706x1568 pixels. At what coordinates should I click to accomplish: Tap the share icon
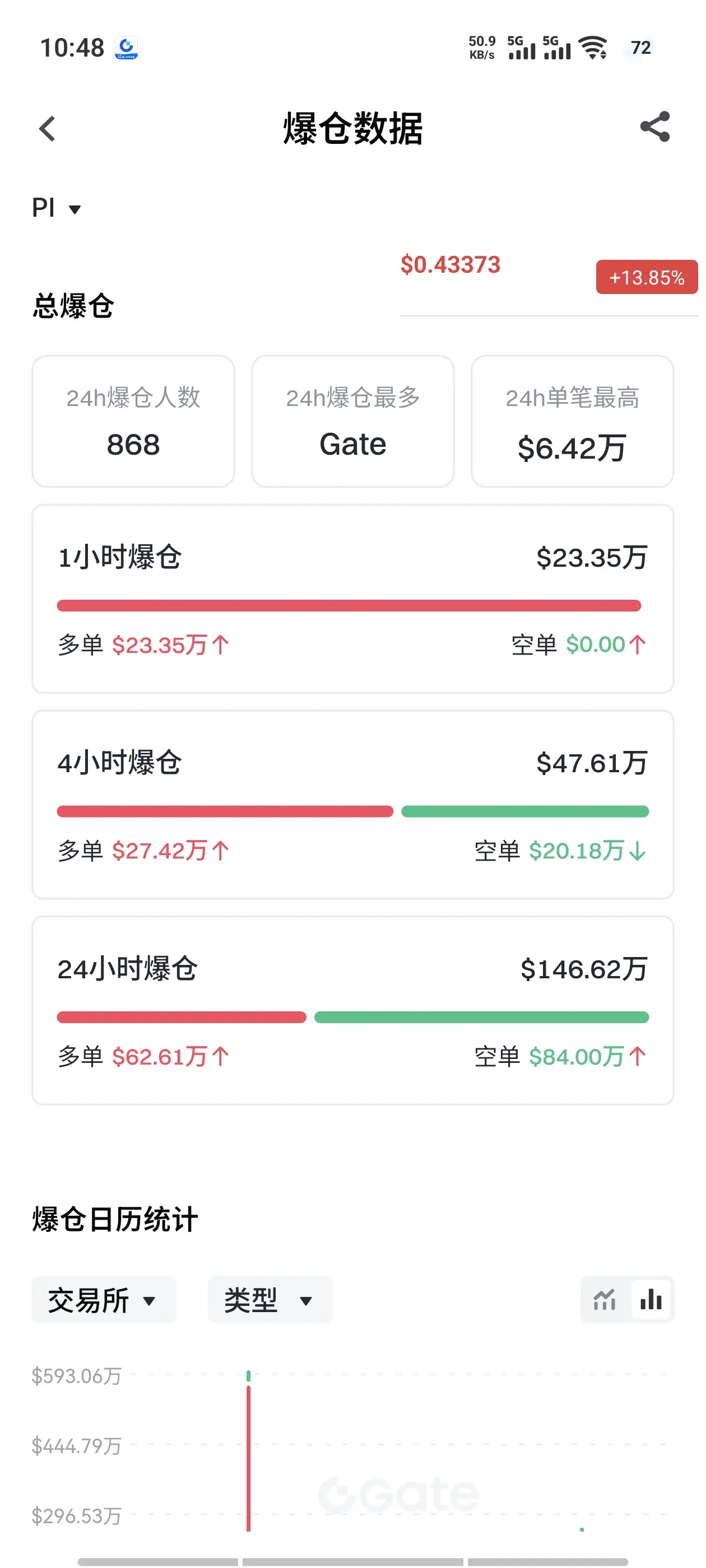coord(655,127)
